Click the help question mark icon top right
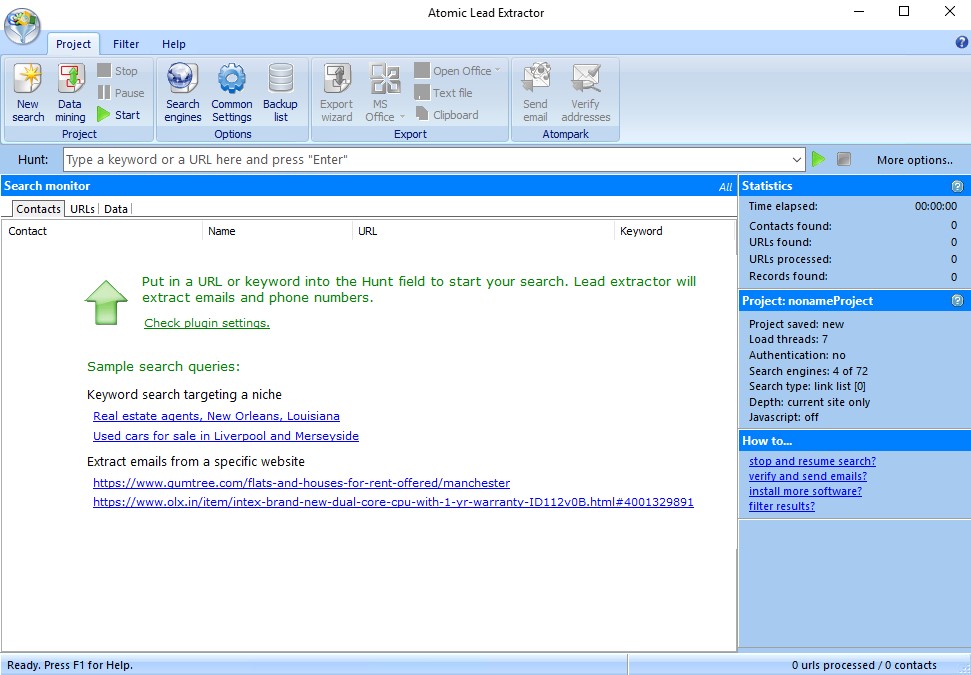The width and height of the screenshot is (971, 675). click(961, 43)
